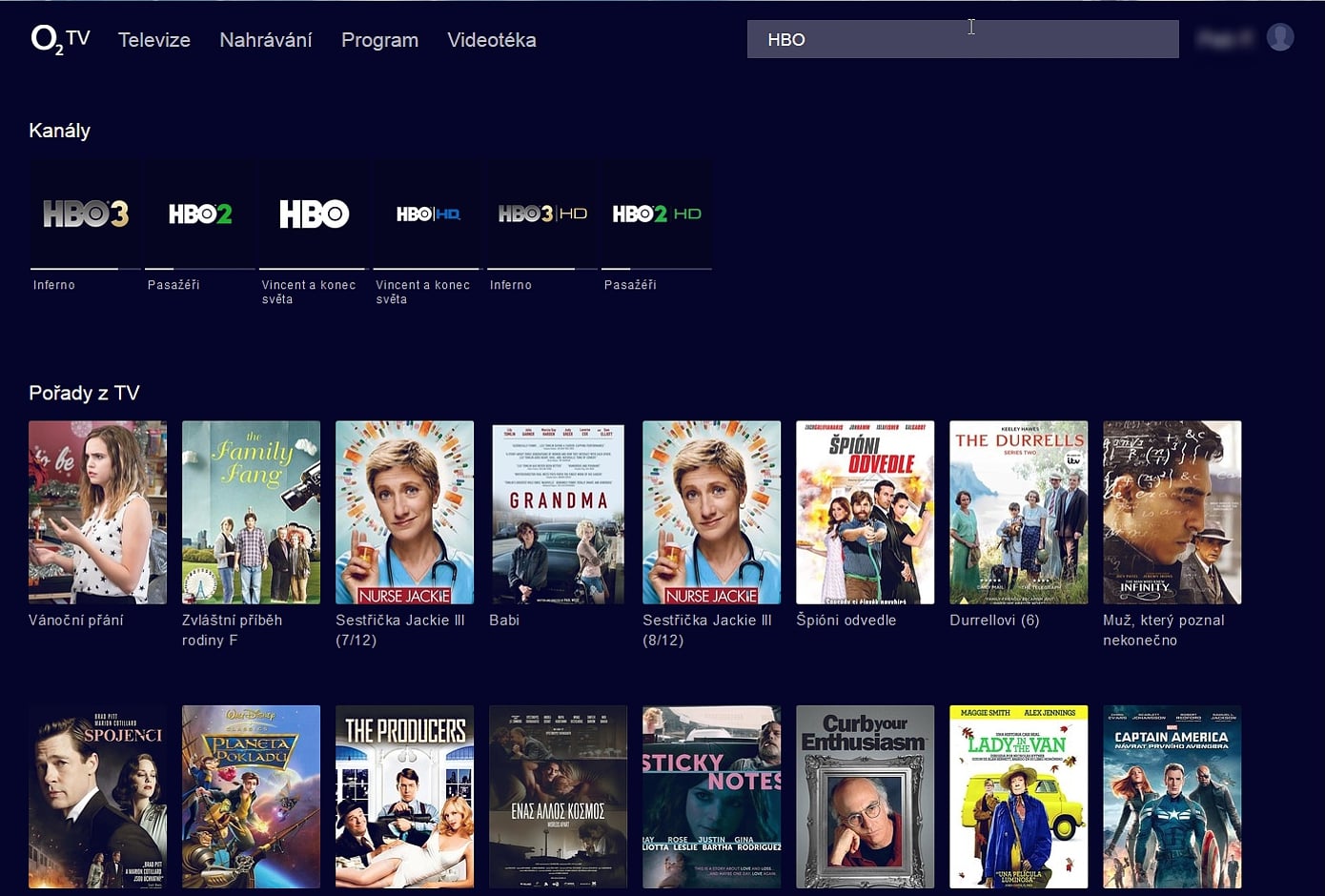Open Inferno listed under HBO3
The height and width of the screenshot is (896, 1325).
tap(54, 285)
